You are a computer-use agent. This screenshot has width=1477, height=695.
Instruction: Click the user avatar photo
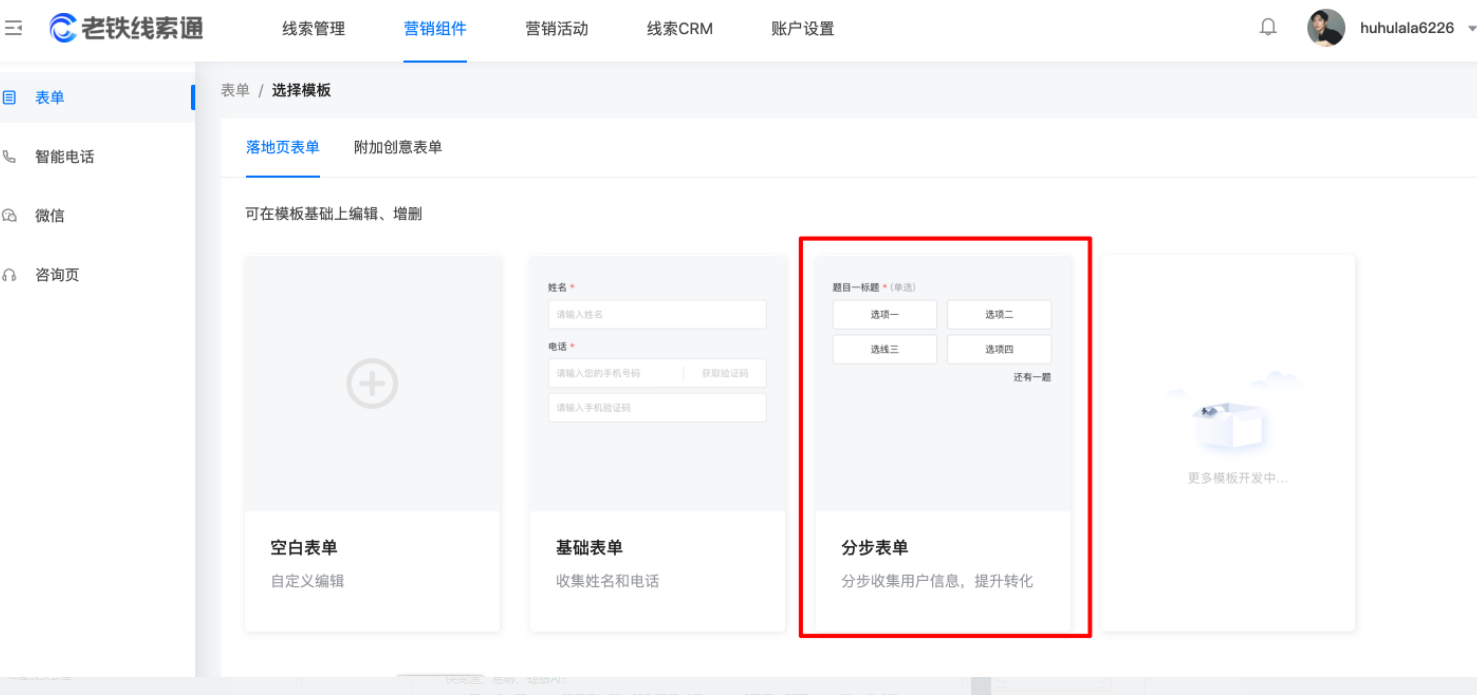pos(1326,27)
